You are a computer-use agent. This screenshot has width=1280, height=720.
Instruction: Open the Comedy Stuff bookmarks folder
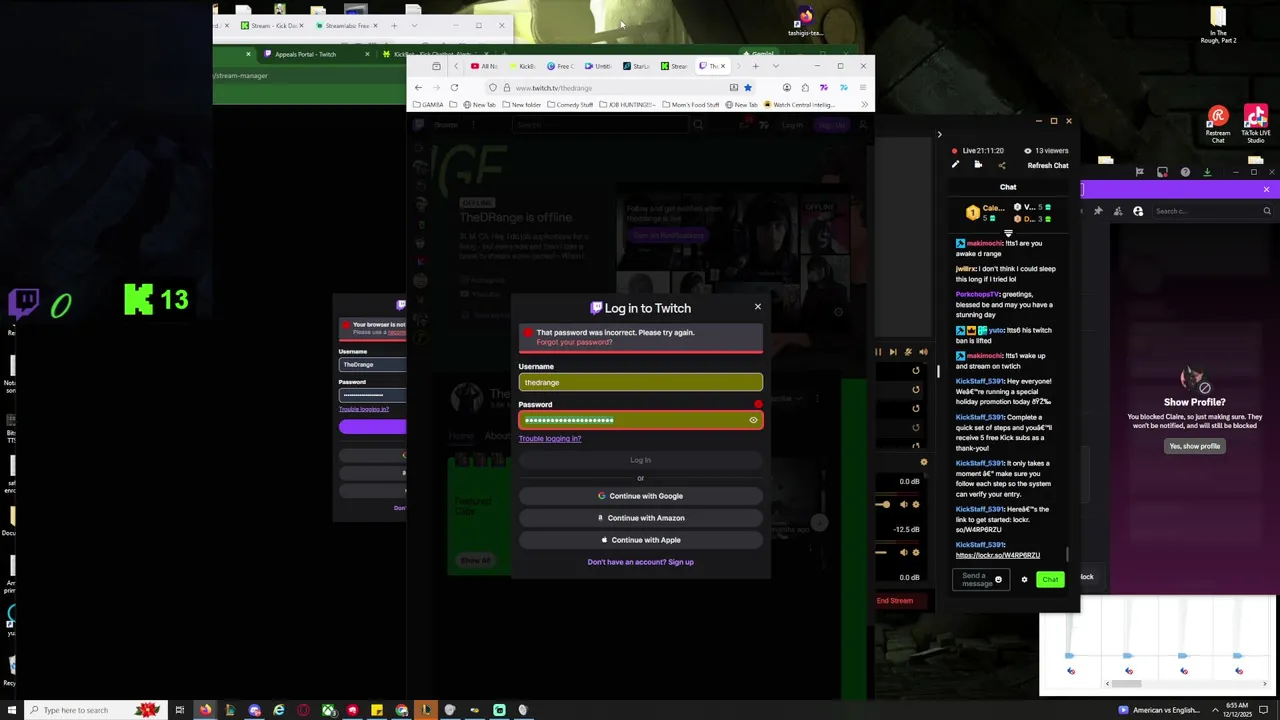coord(569,104)
